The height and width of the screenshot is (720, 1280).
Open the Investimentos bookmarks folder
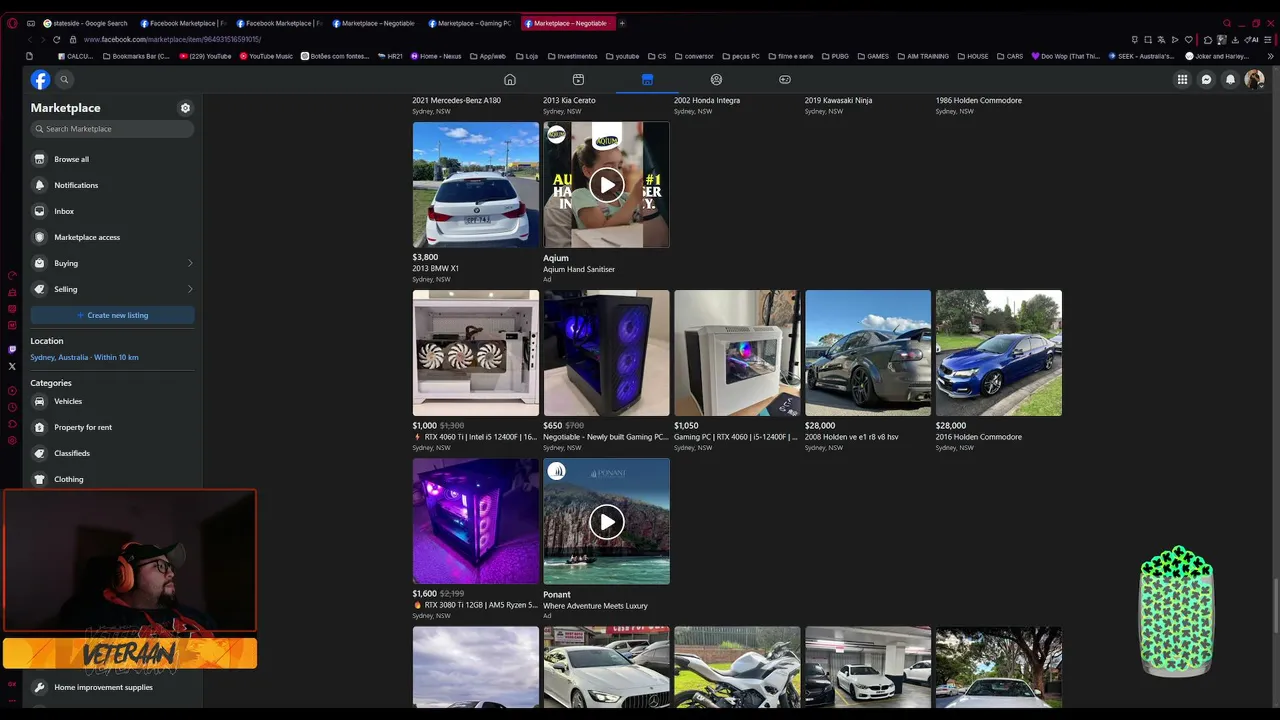tap(571, 56)
